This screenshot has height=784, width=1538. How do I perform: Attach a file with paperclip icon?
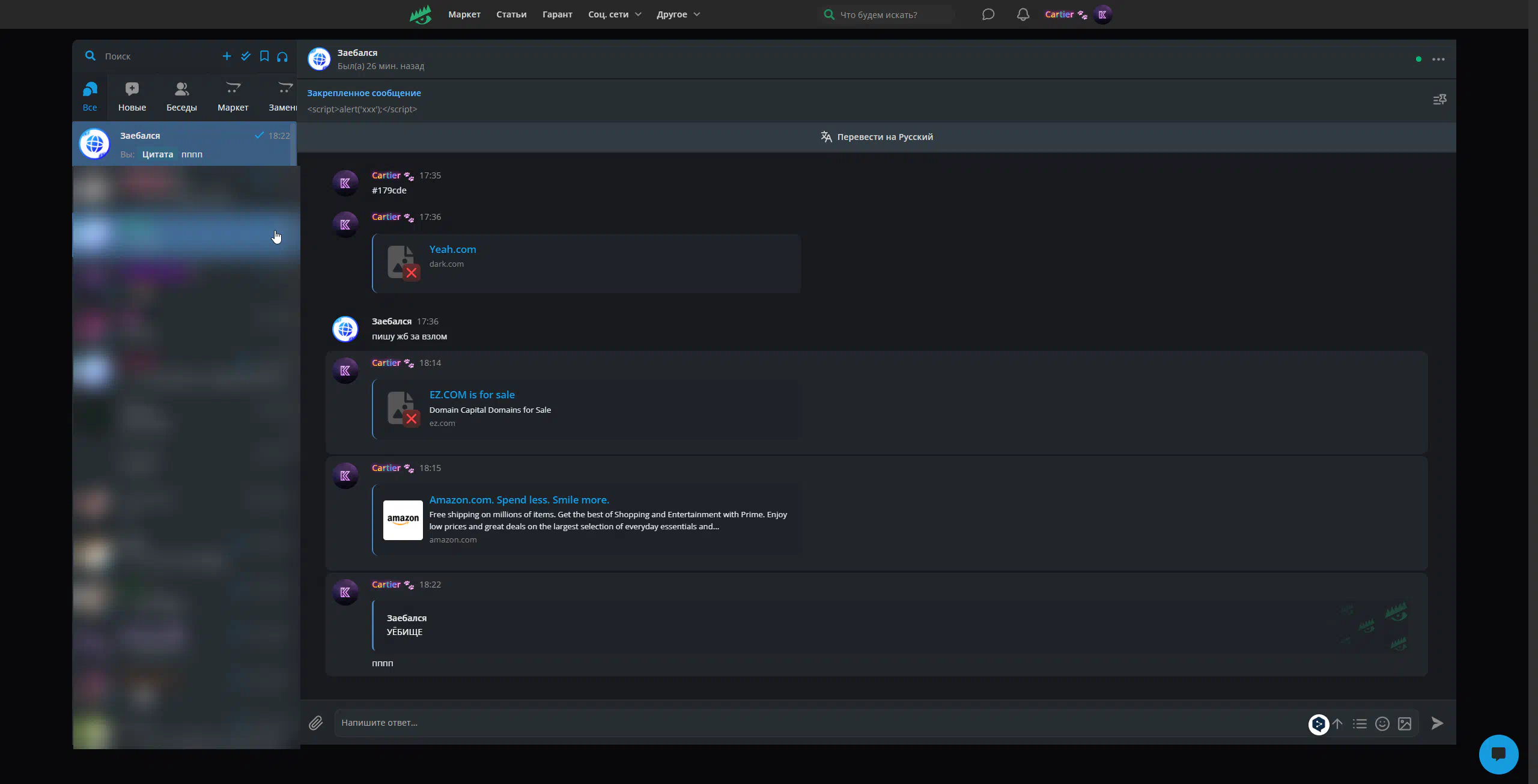[x=316, y=723]
